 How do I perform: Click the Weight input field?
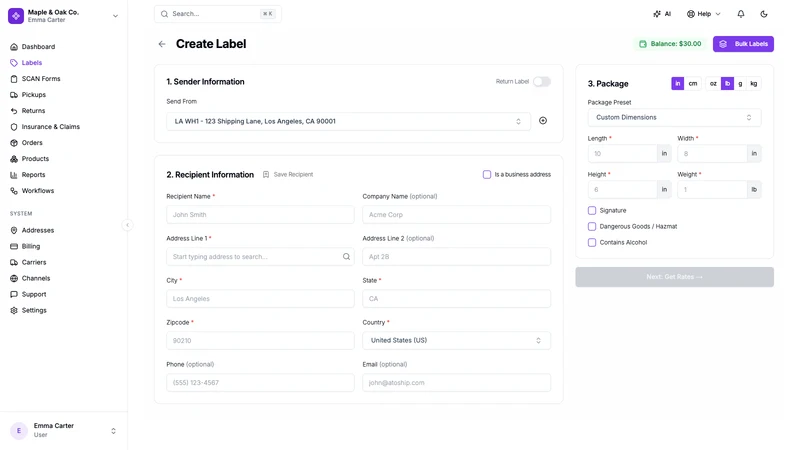point(712,189)
